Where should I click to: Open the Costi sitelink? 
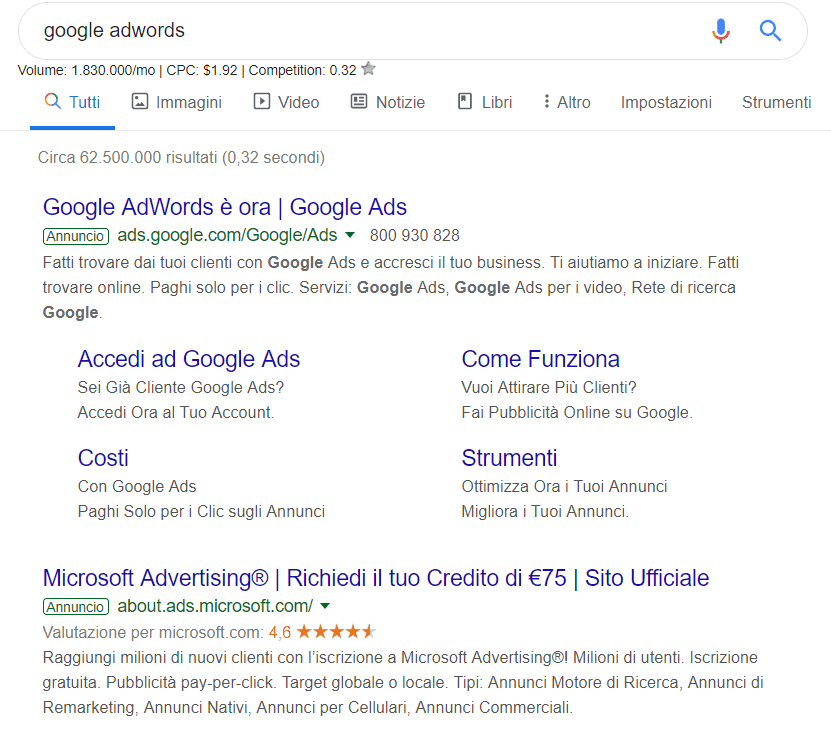point(103,458)
